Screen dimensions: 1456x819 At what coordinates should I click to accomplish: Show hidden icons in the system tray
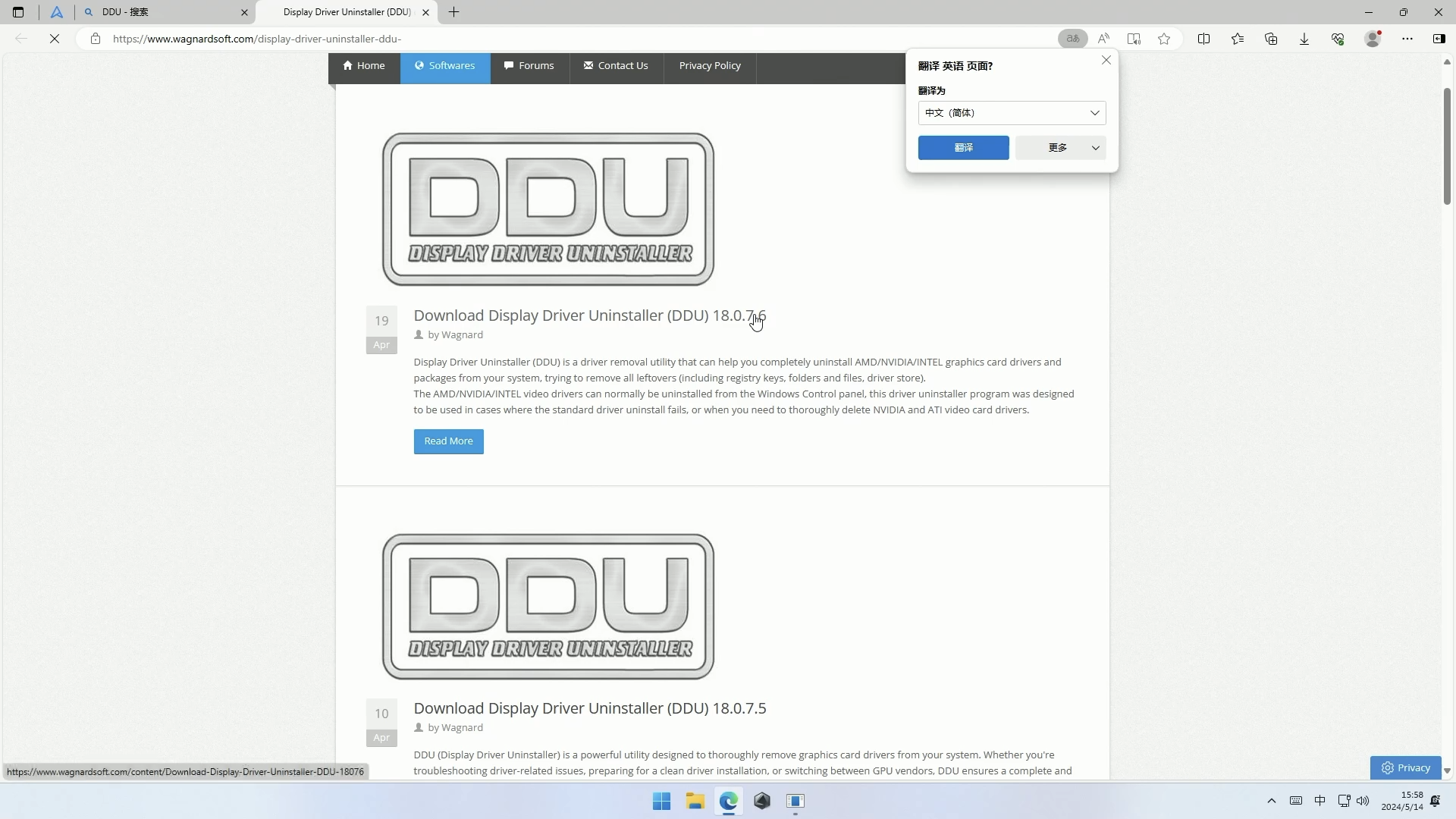coord(1272,801)
